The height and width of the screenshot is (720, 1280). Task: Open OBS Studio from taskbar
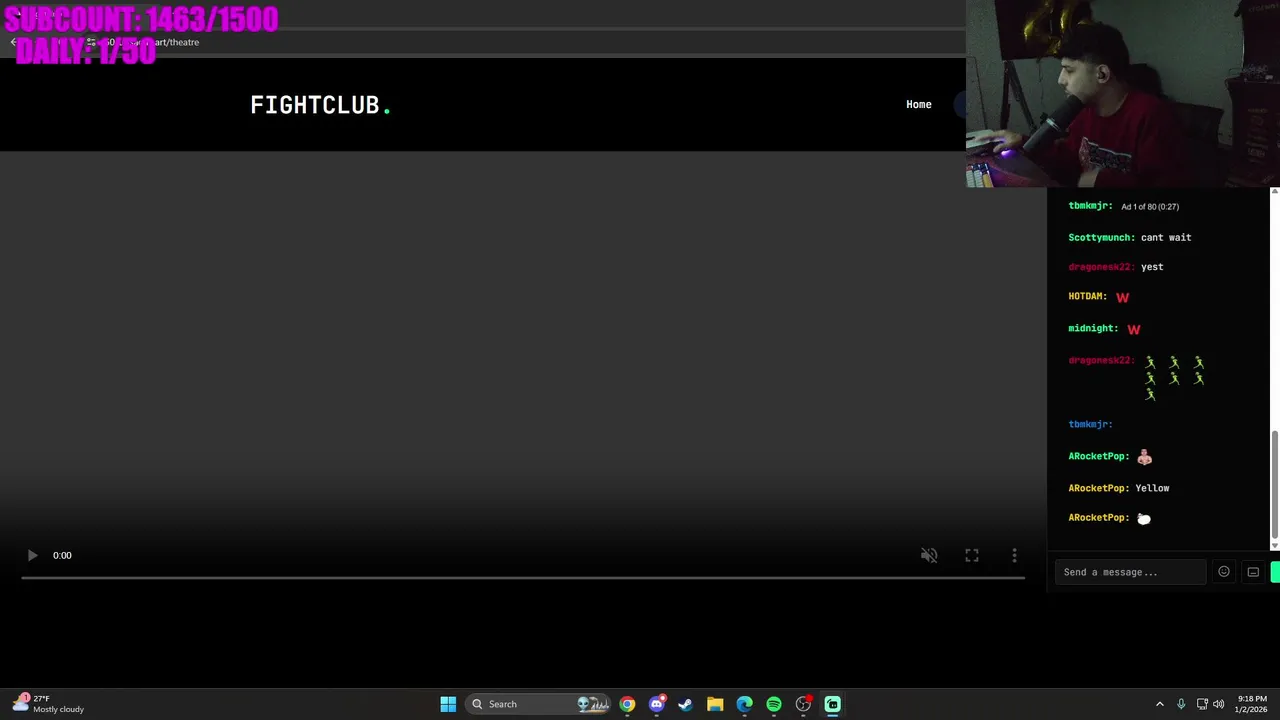pyautogui.click(x=803, y=704)
